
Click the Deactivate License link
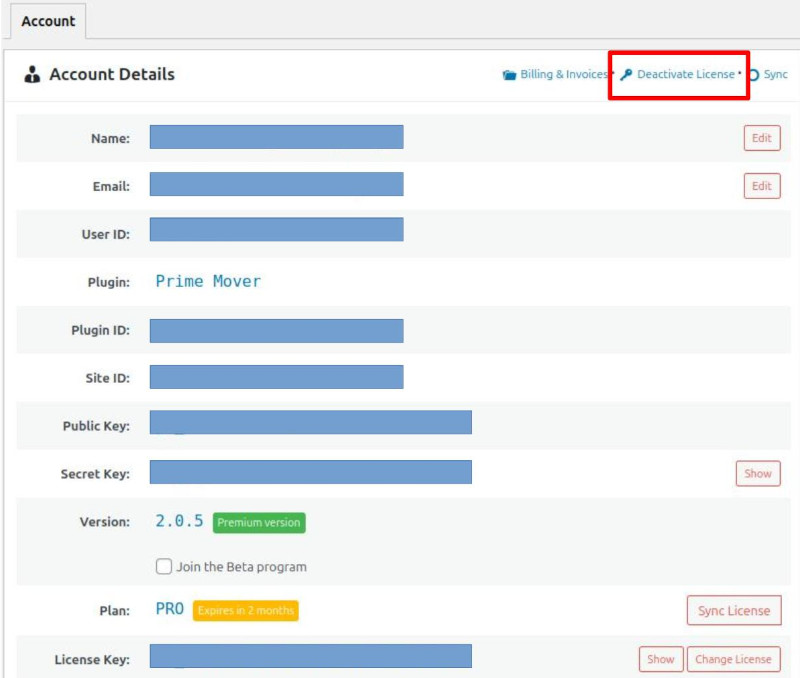coord(686,74)
